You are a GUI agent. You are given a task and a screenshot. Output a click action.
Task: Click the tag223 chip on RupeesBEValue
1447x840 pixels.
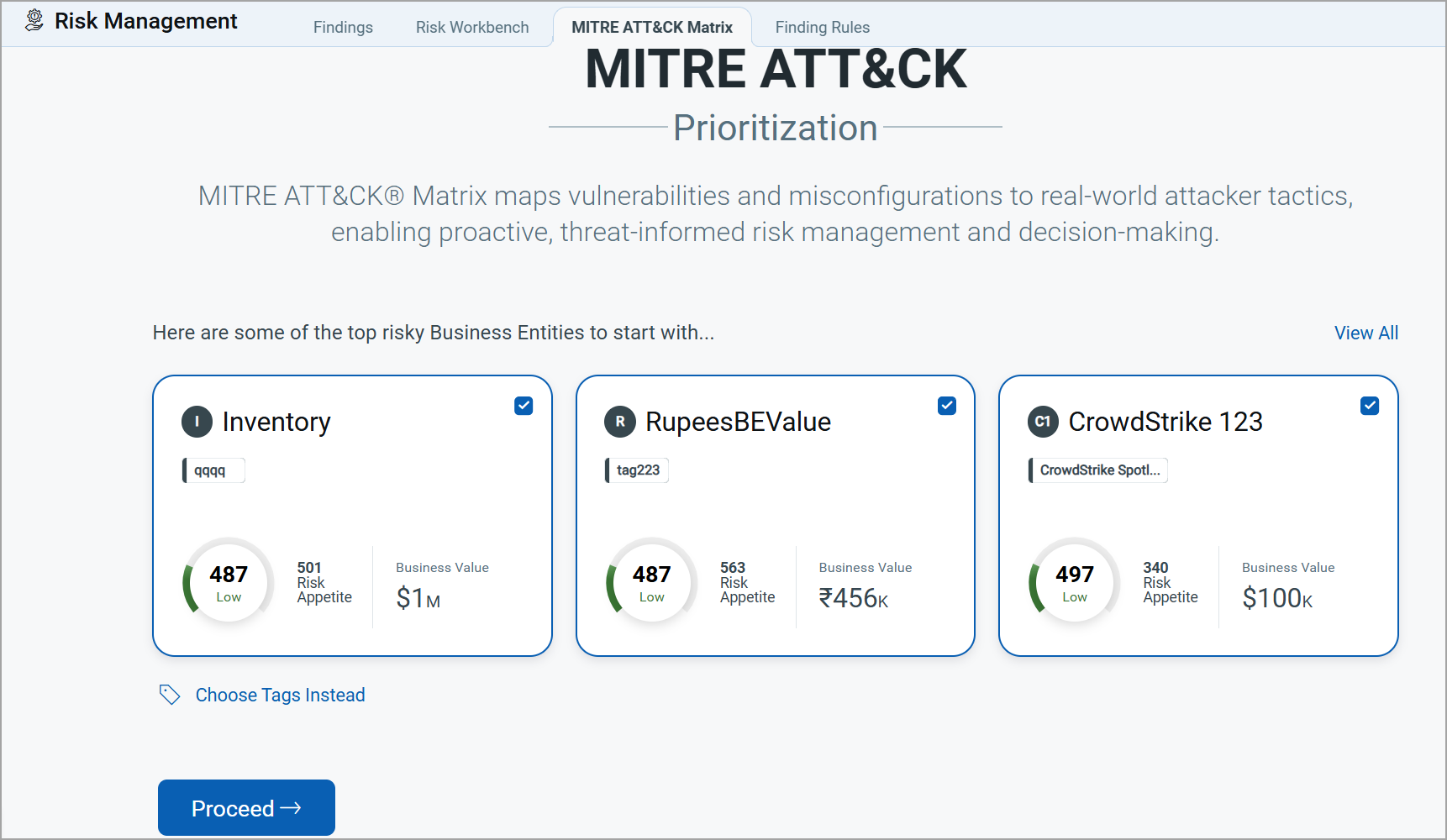pos(636,470)
